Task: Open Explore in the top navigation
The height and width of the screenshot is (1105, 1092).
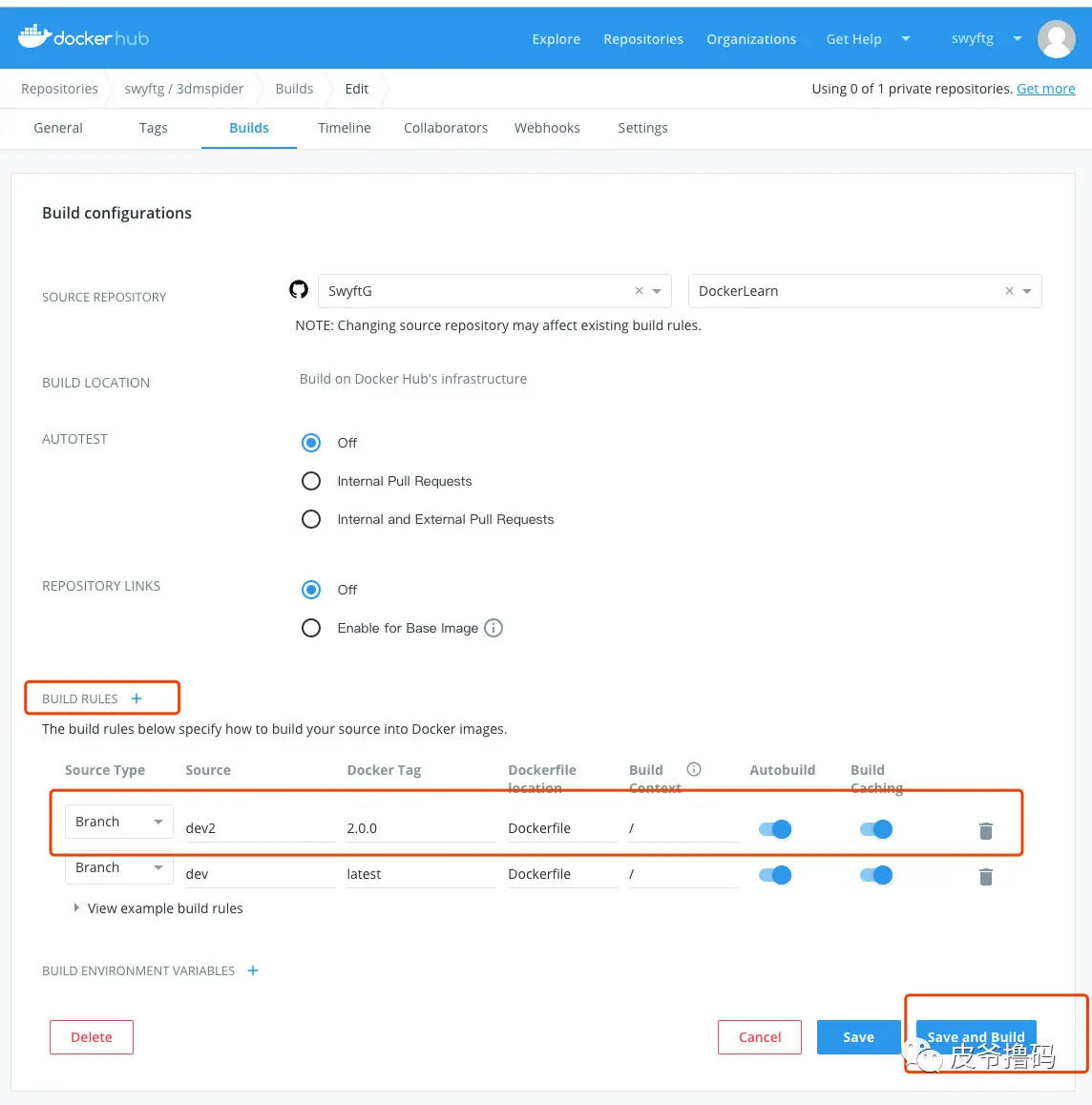Action: click(x=556, y=39)
